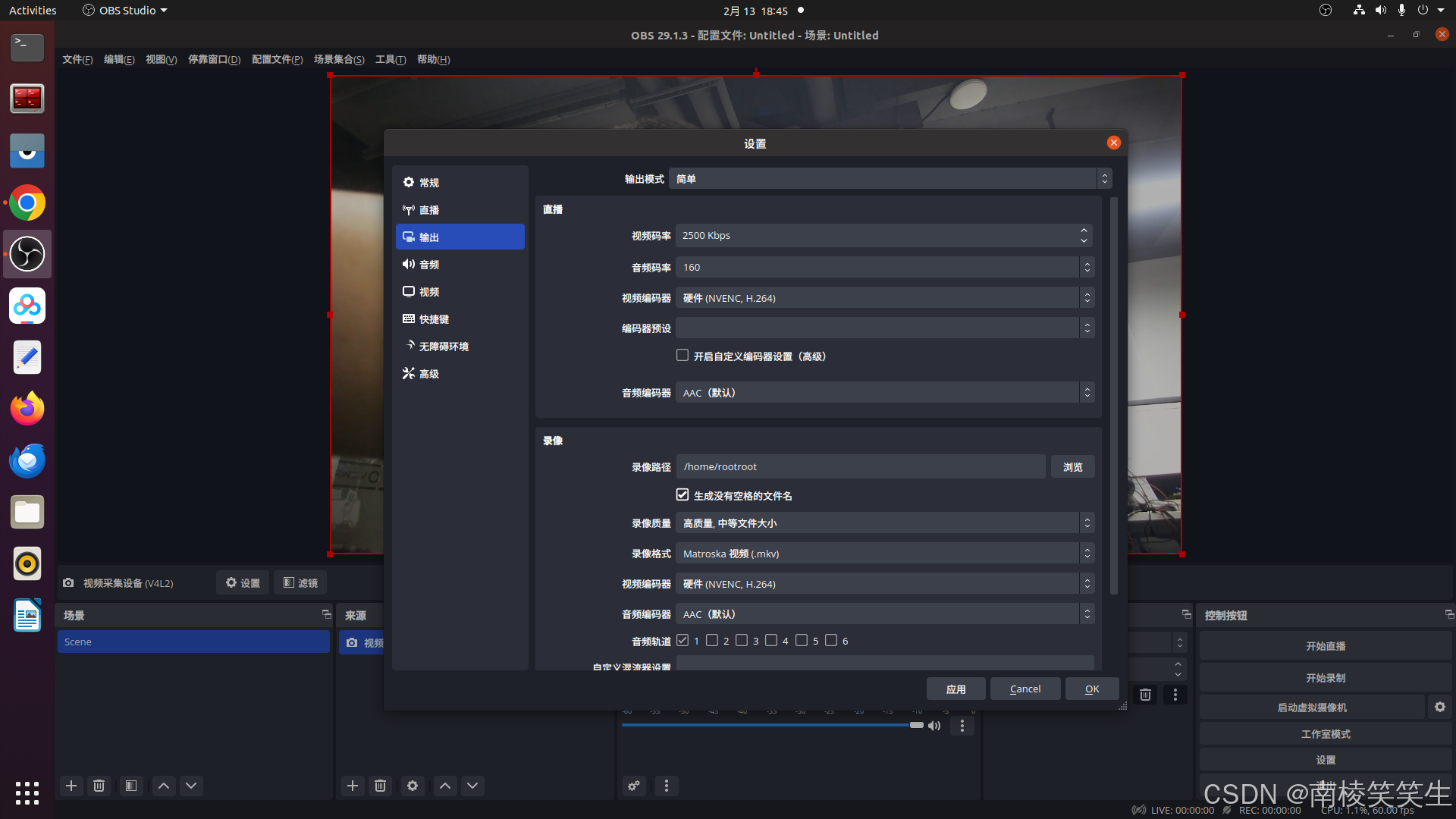The height and width of the screenshot is (819, 1456).
Task: Click the remove source trash icon
Action: pyautogui.click(x=381, y=786)
